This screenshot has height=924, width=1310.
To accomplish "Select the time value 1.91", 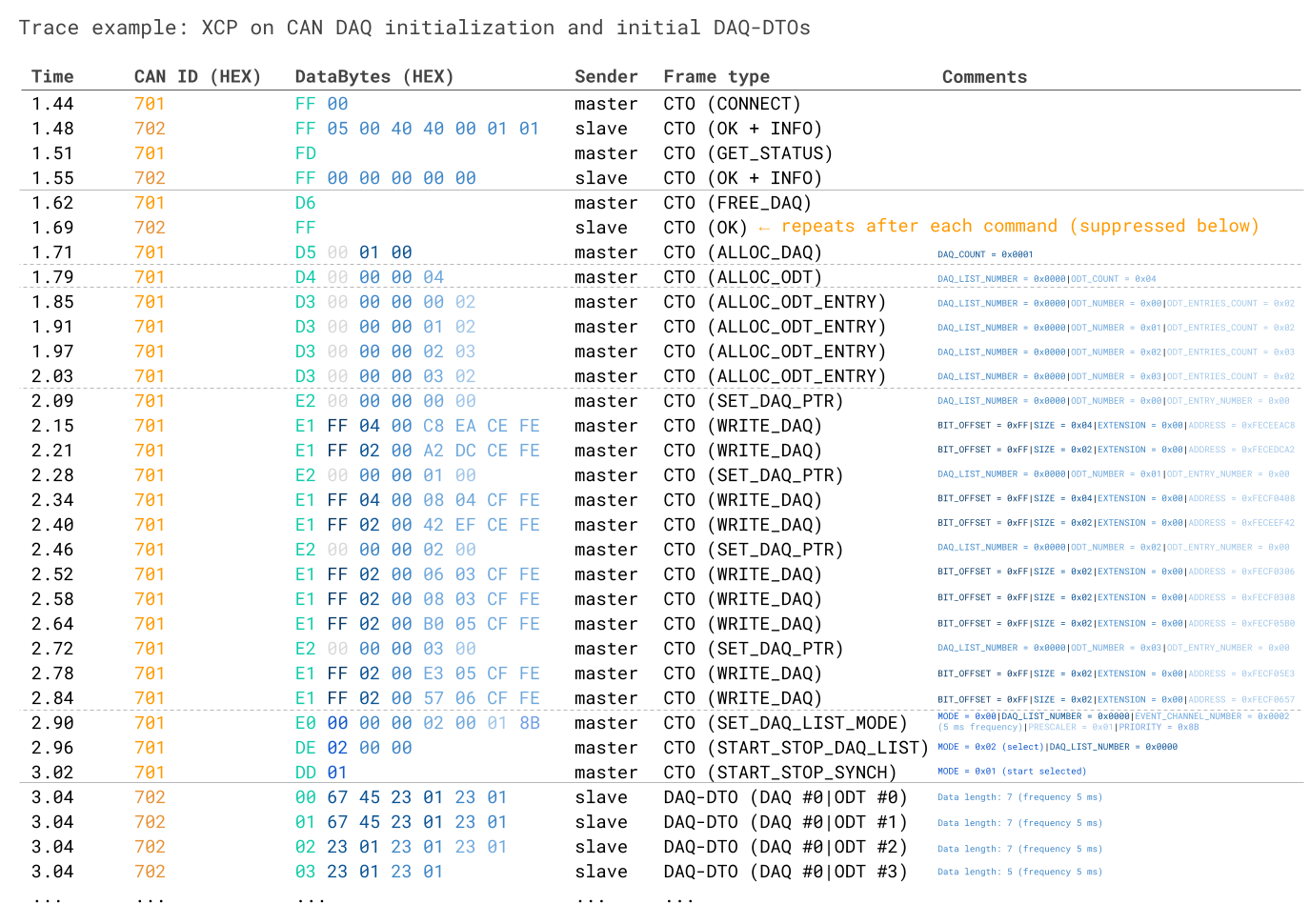I will pyautogui.click(x=52, y=327).
